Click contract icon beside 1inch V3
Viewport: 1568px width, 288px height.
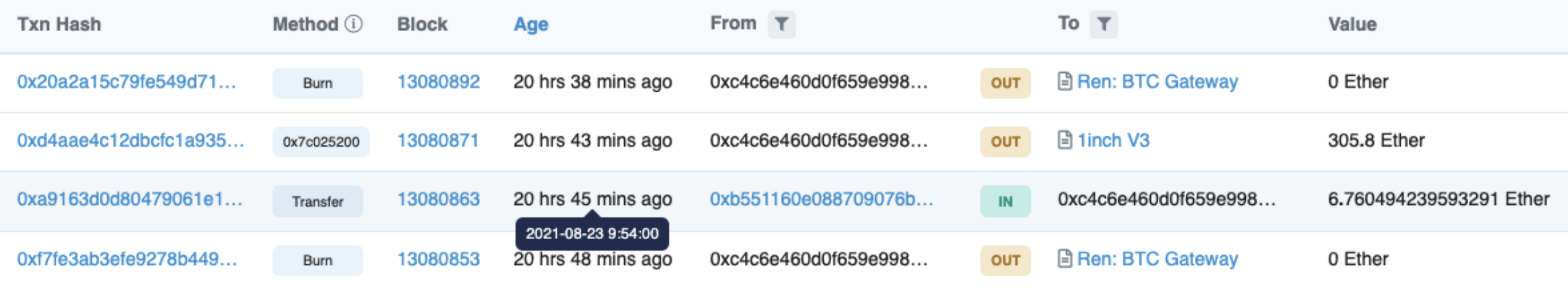point(1065,140)
